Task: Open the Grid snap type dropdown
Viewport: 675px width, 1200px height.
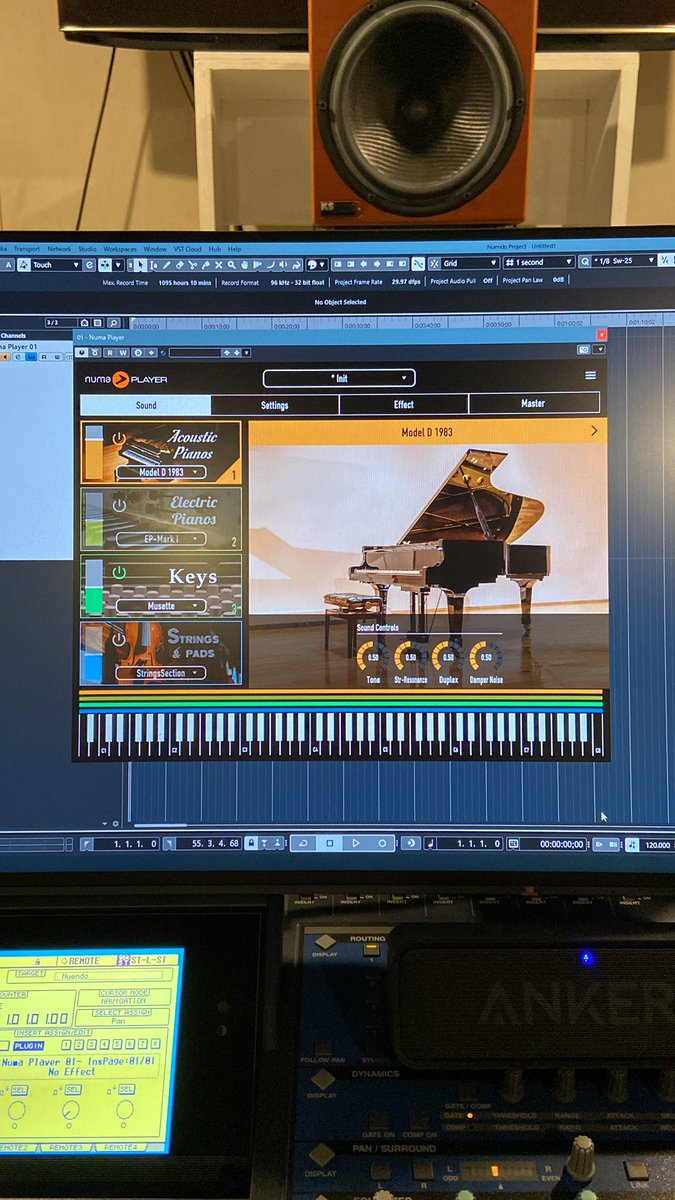Action: (x=470, y=263)
